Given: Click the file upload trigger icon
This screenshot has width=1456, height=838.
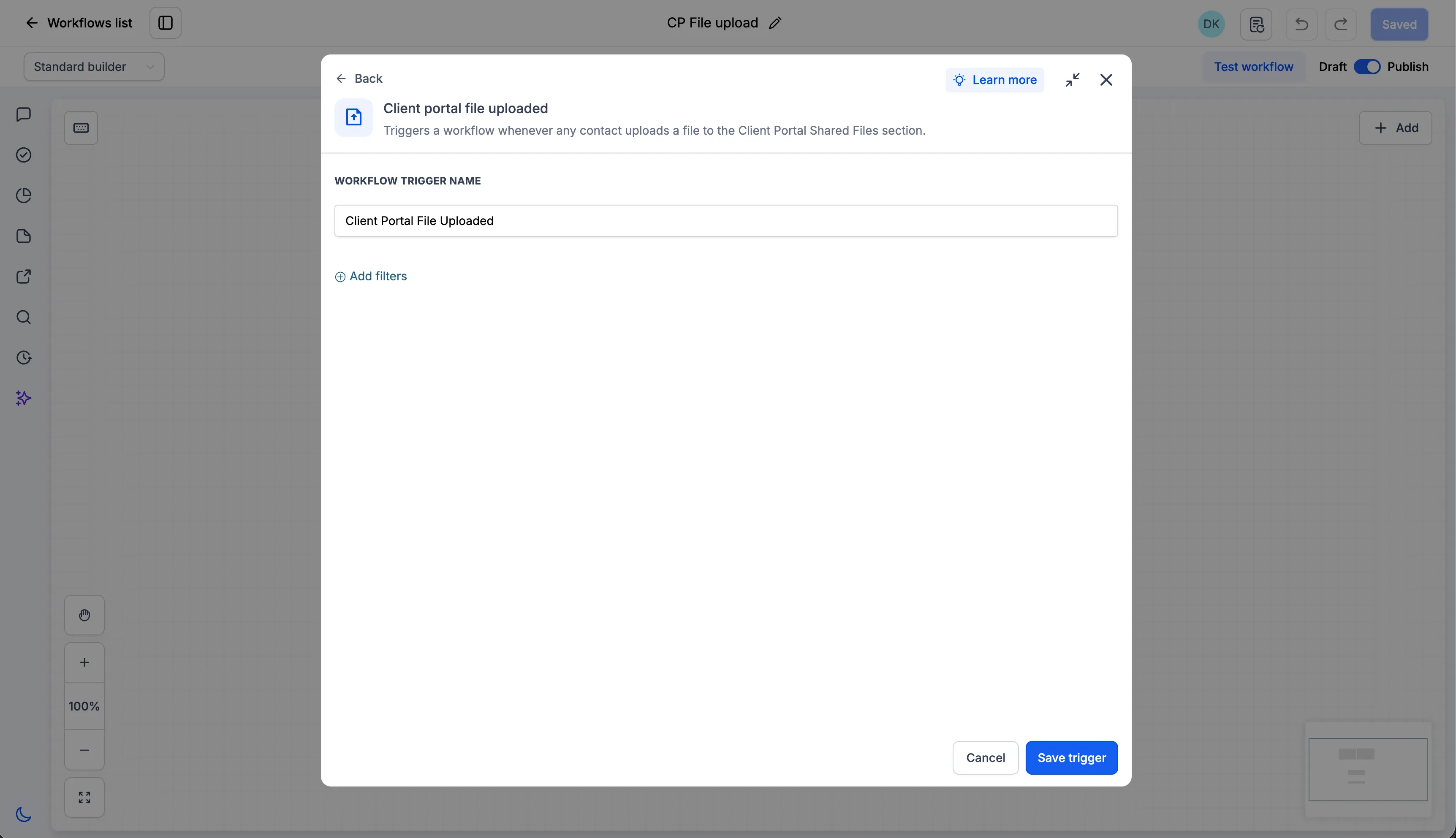Looking at the screenshot, I should [353, 117].
